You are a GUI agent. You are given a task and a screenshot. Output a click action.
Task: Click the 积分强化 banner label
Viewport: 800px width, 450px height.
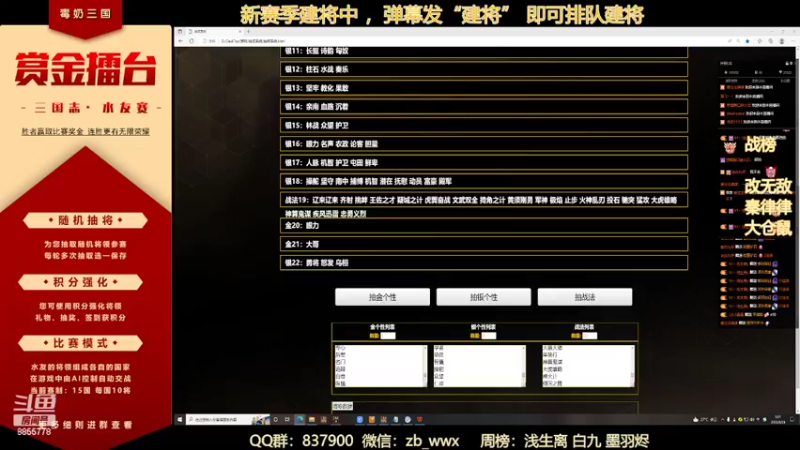point(81,282)
